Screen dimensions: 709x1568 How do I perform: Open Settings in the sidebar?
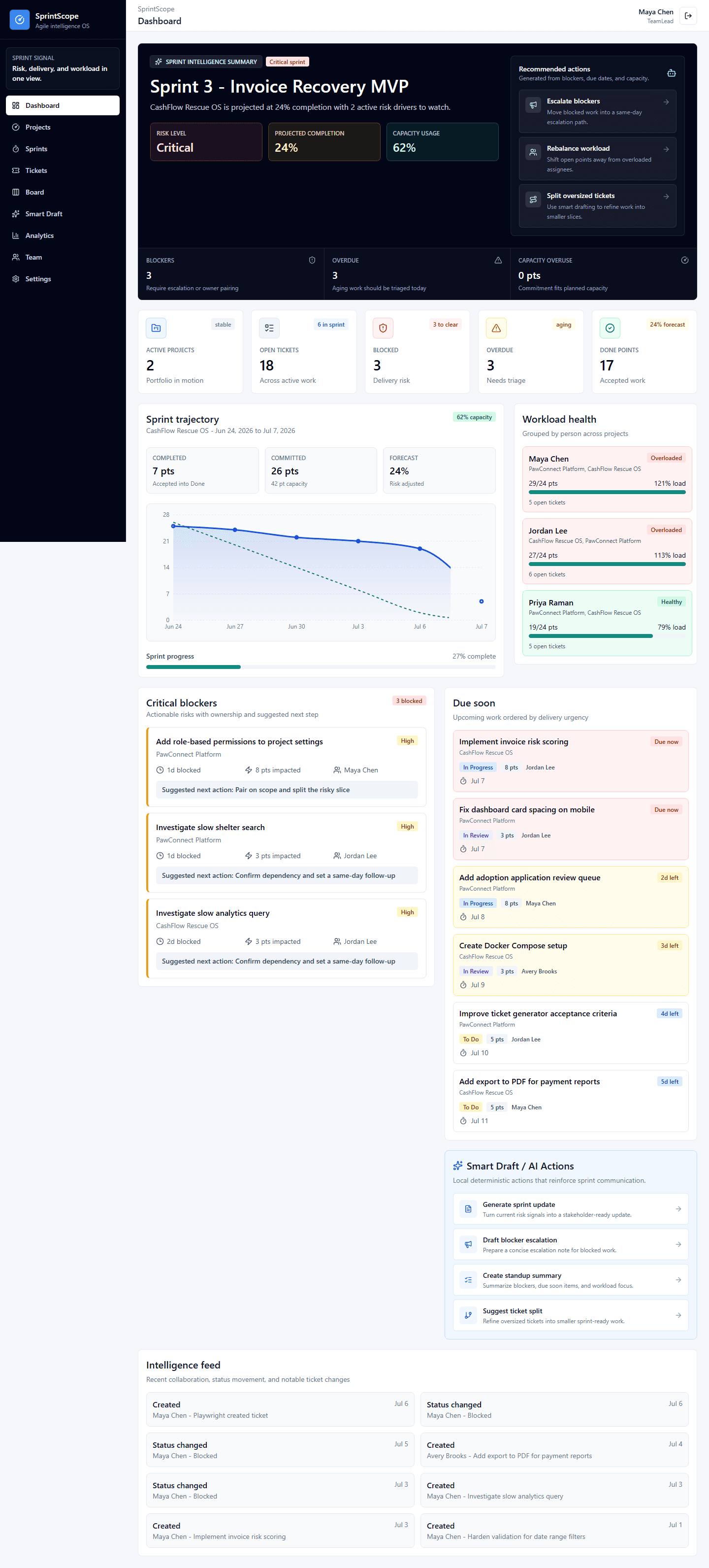coord(63,279)
